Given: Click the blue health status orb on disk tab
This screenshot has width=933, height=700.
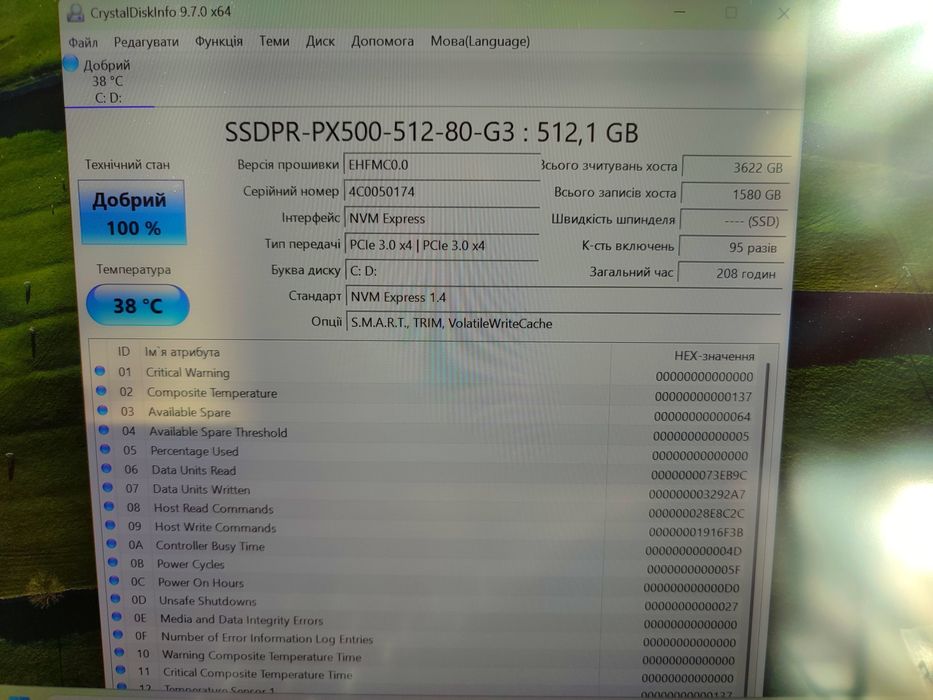Looking at the screenshot, I should point(71,63).
